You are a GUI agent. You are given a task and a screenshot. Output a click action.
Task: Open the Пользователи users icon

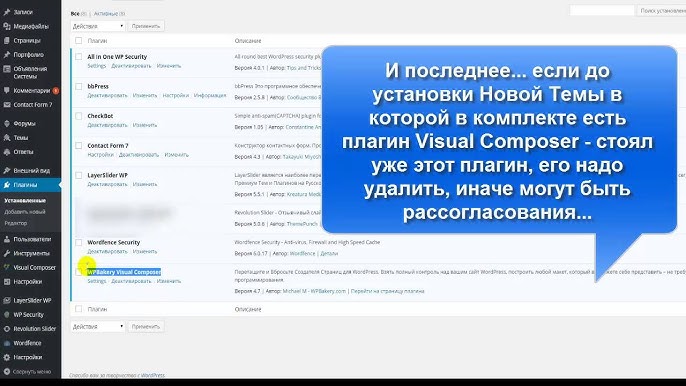pos(7,239)
